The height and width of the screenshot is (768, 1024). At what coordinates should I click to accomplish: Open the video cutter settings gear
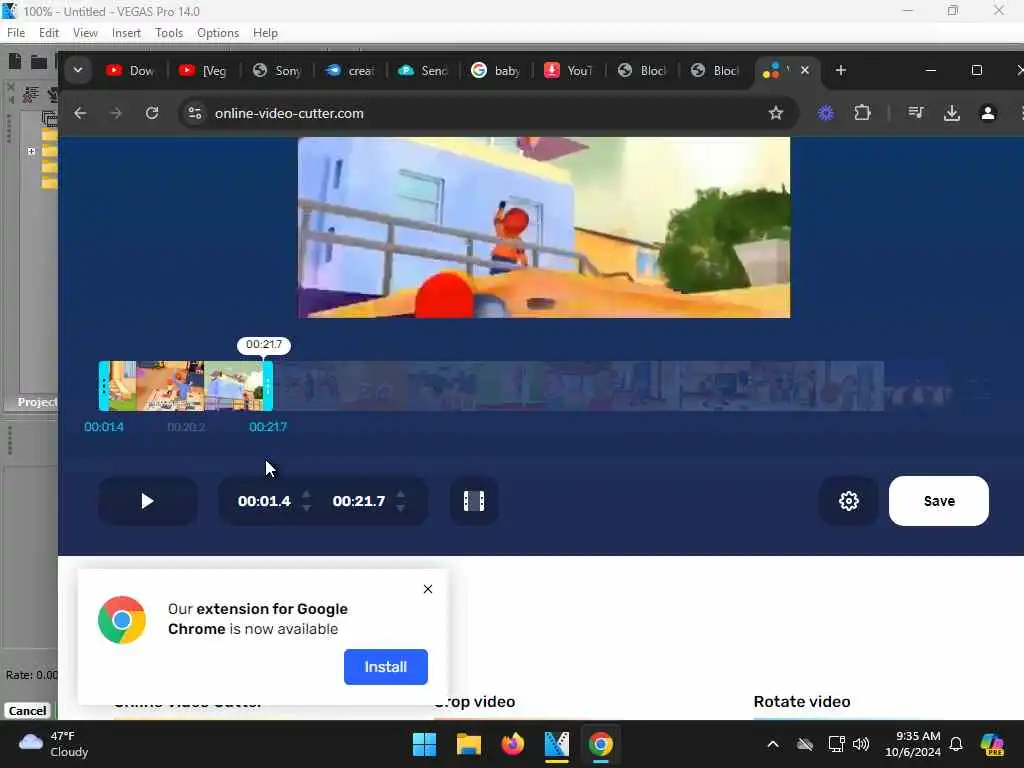[x=848, y=501]
